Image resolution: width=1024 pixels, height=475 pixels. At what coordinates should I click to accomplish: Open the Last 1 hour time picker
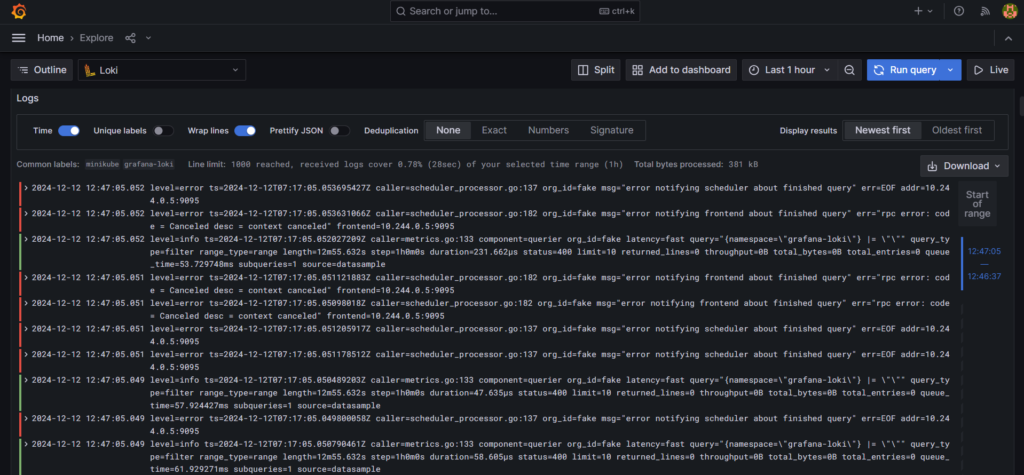pyautogui.click(x=790, y=70)
